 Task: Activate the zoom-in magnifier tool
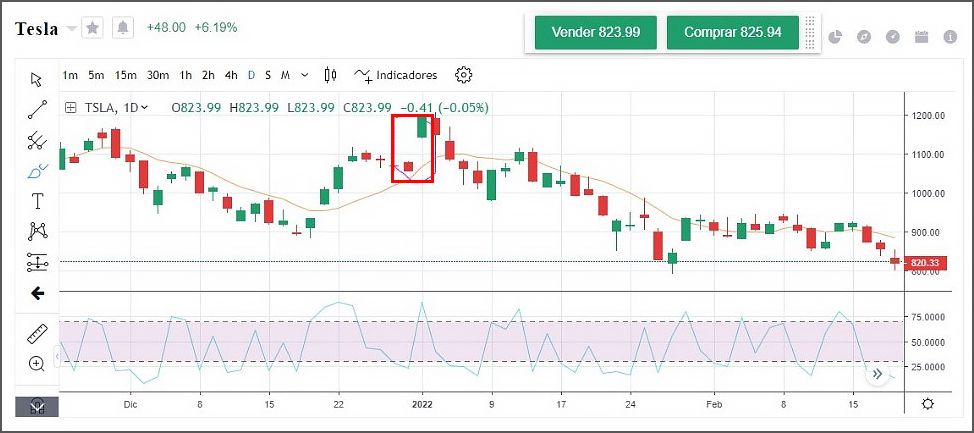[37, 364]
